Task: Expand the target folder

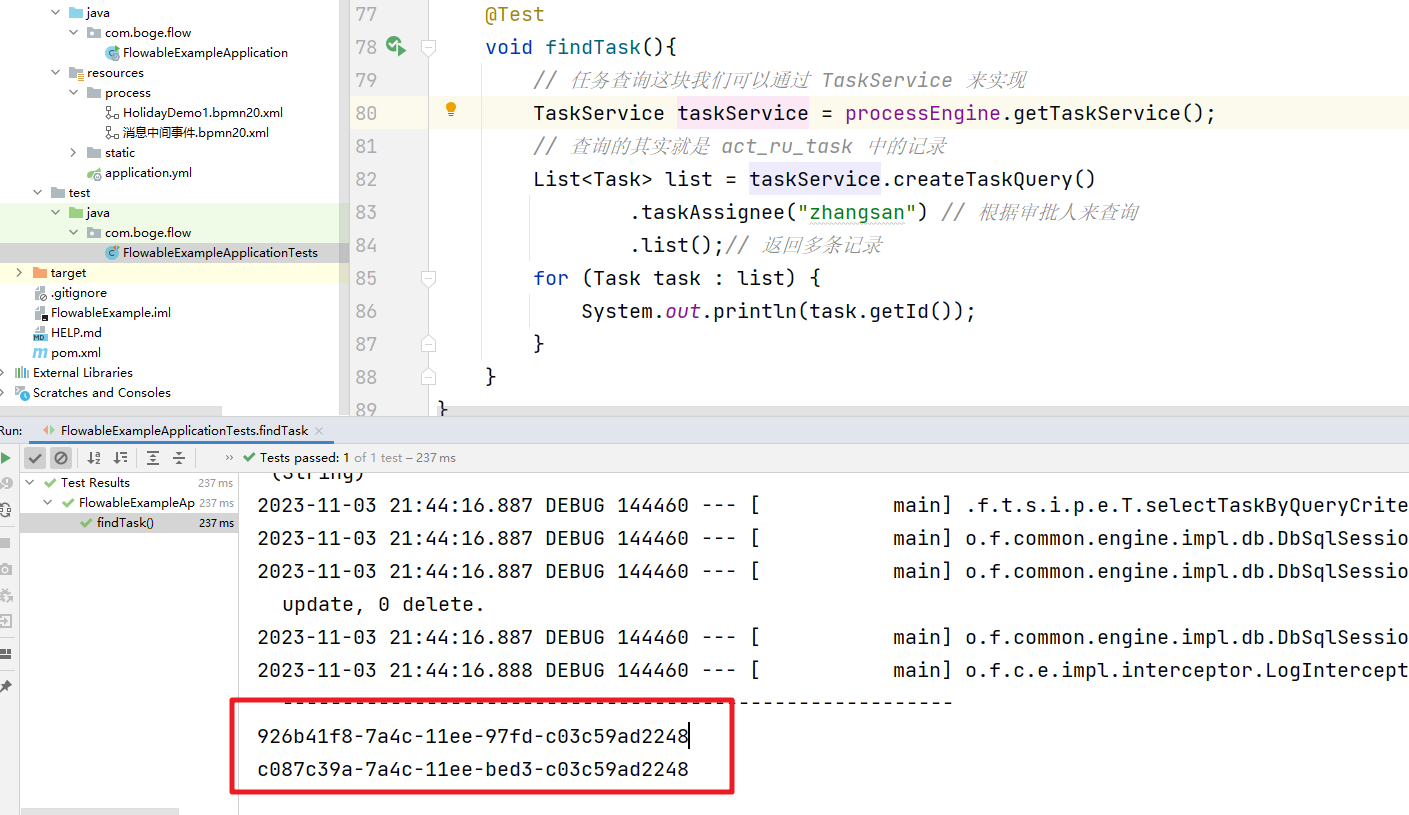Action: [19, 273]
